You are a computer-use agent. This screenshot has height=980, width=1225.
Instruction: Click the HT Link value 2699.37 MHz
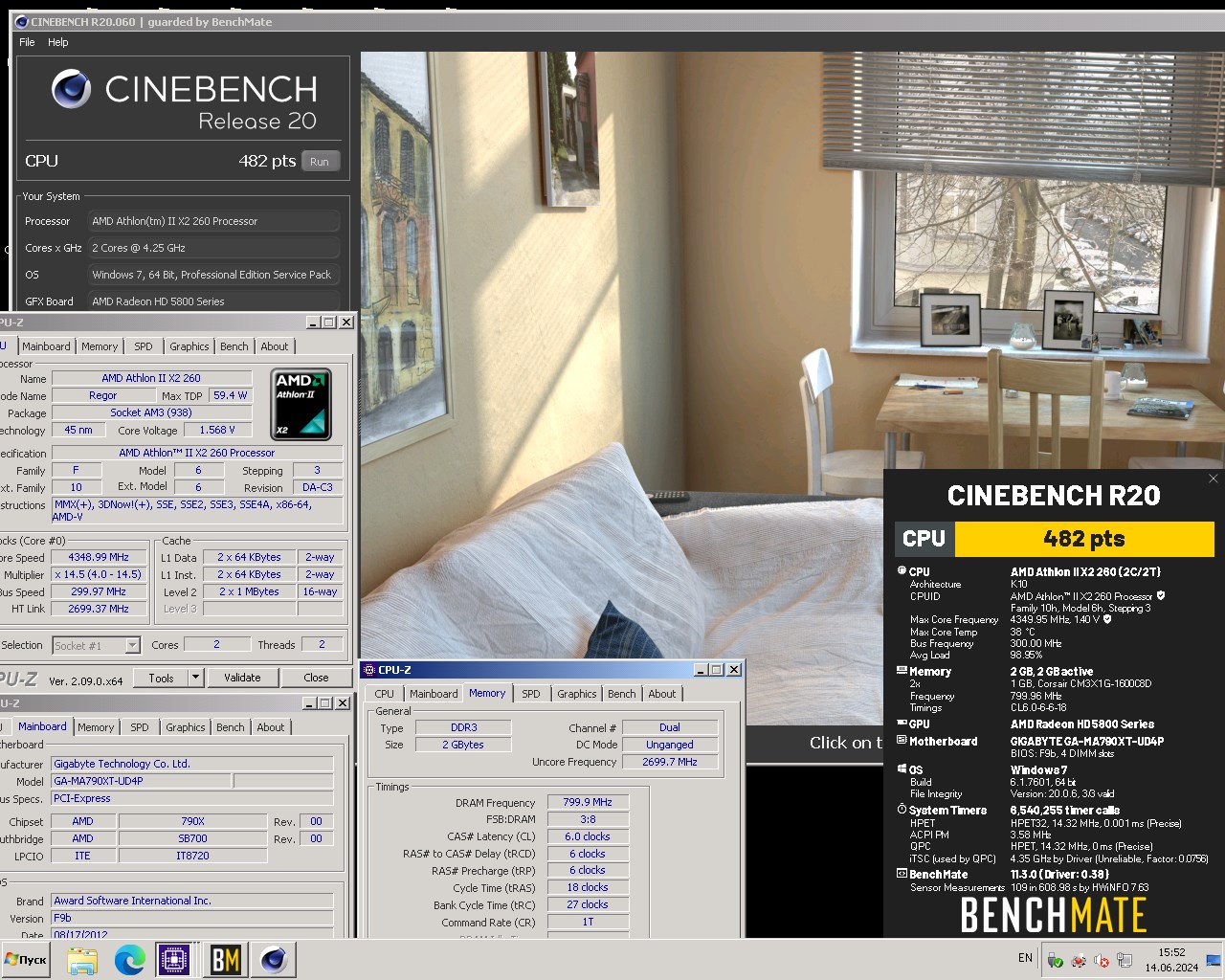click(x=99, y=609)
